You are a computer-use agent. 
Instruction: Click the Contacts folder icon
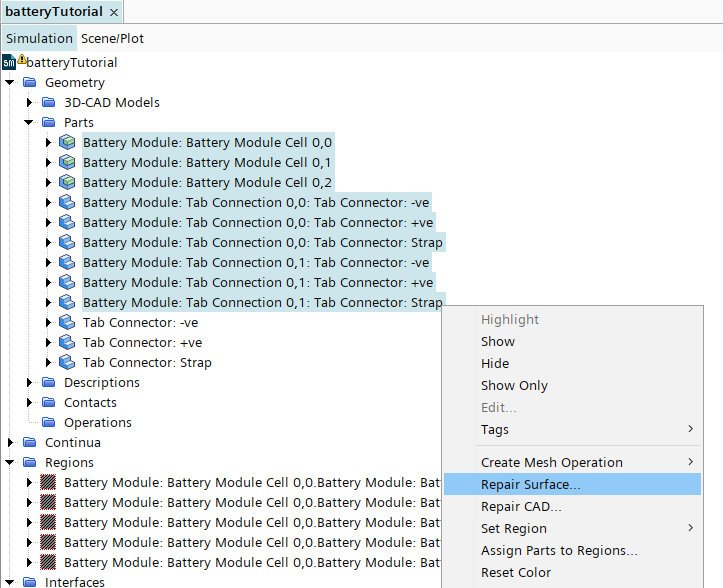pyautogui.click(x=48, y=402)
